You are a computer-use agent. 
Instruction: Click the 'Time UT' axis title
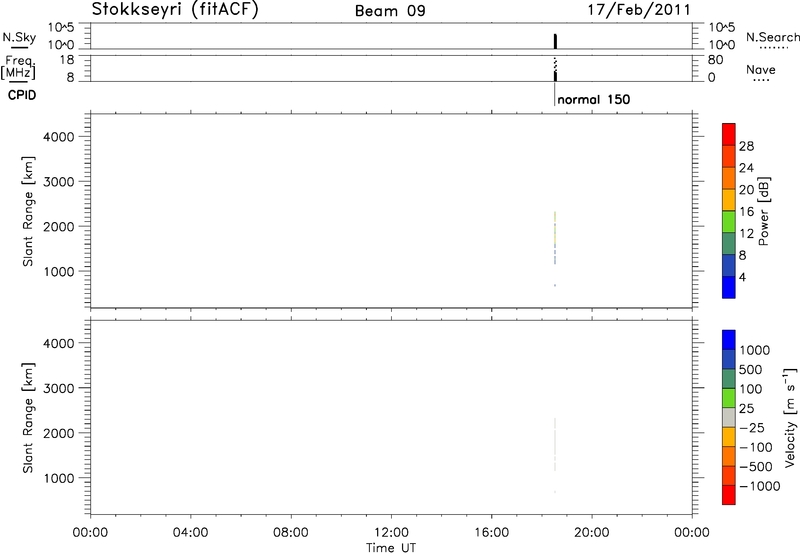(391, 548)
